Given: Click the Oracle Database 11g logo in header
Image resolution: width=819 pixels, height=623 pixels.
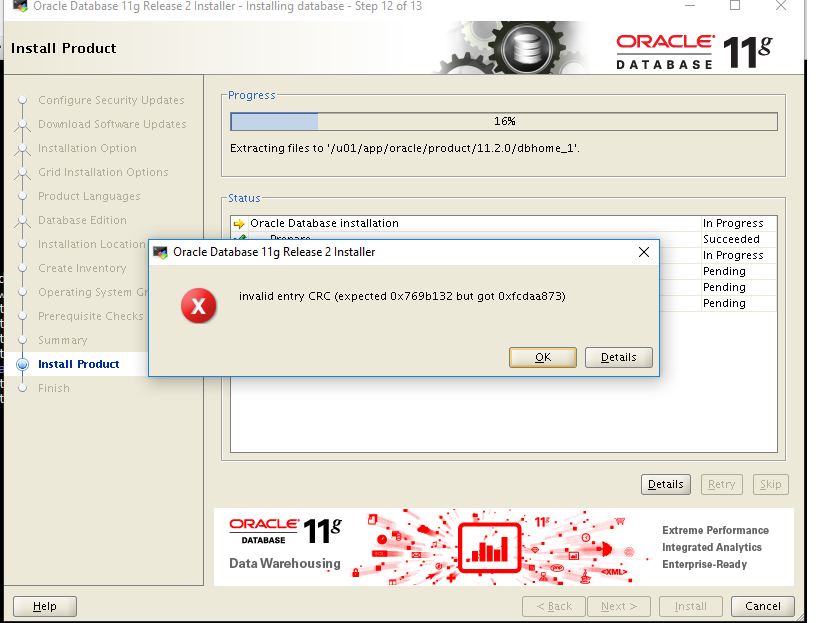Looking at the screenshot, I should 694,52.
